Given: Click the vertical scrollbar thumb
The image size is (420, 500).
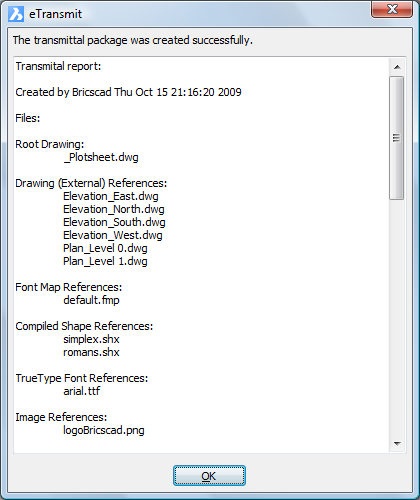Looking at the screenshot, I should [397, 138].
